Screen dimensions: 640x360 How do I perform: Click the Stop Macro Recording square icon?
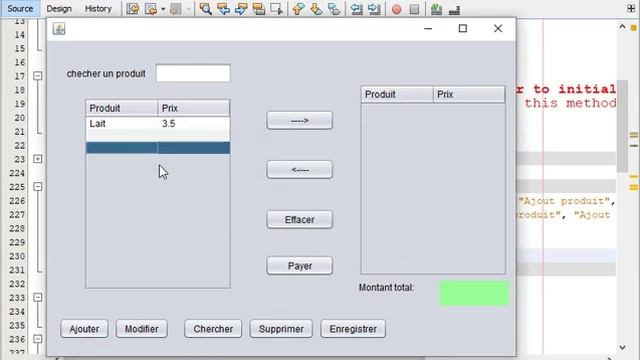[414, 9]
